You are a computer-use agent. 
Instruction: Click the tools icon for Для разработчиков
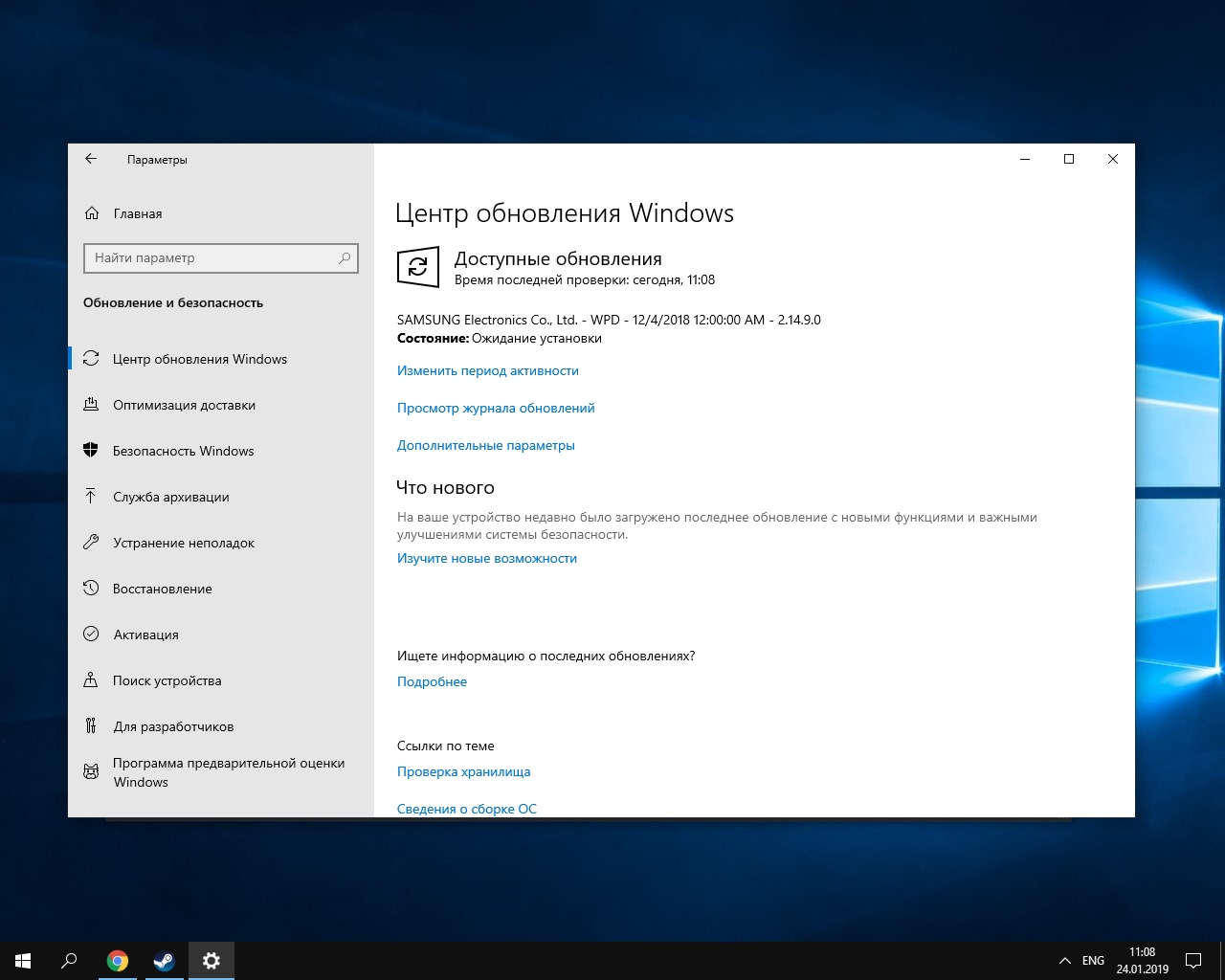(x=91, y=725)
